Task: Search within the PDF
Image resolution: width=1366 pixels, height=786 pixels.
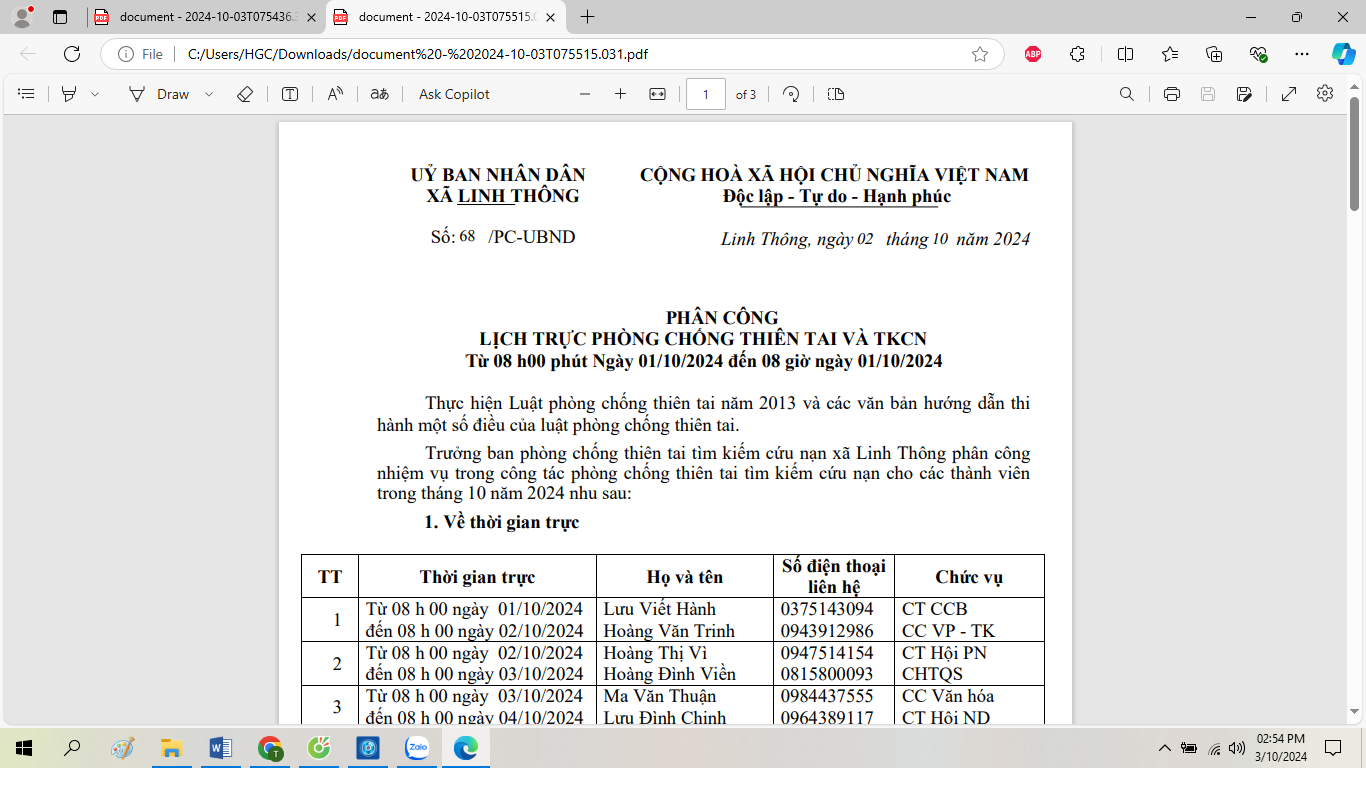Action: click(x=1127, y=94)
